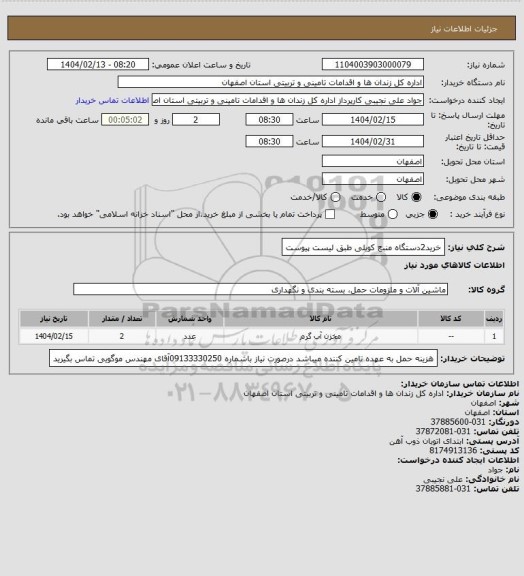Click the نام کالا column header
Image resolution: width=524 pixels, height=576 pixels.
pos(320,318)
